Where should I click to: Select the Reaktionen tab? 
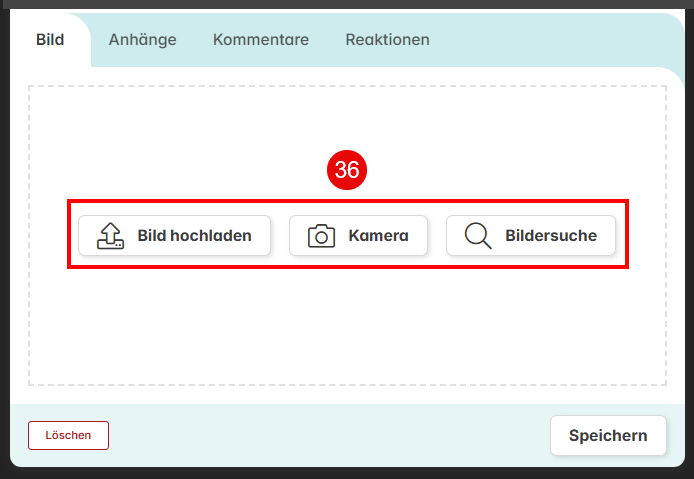click(387, 40)
